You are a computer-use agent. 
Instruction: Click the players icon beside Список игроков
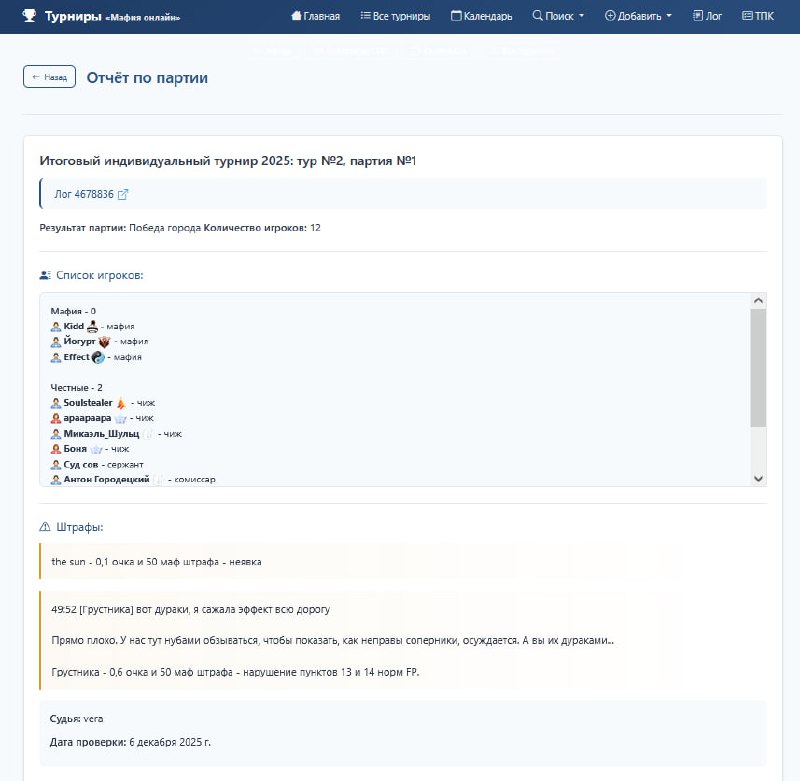click(45, 275)
